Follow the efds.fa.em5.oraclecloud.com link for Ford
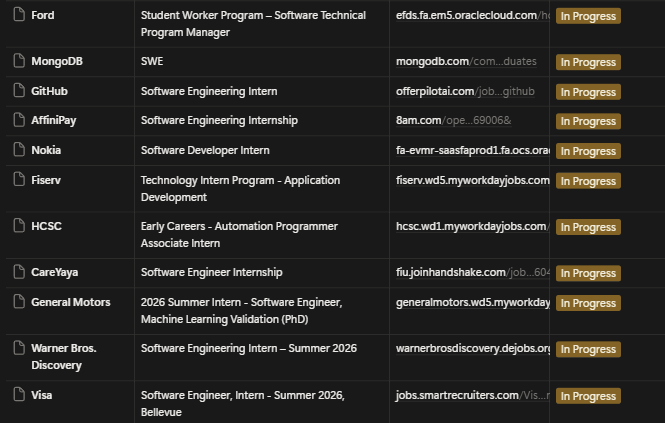Screen dimensions: 665x423 point(472,15)
